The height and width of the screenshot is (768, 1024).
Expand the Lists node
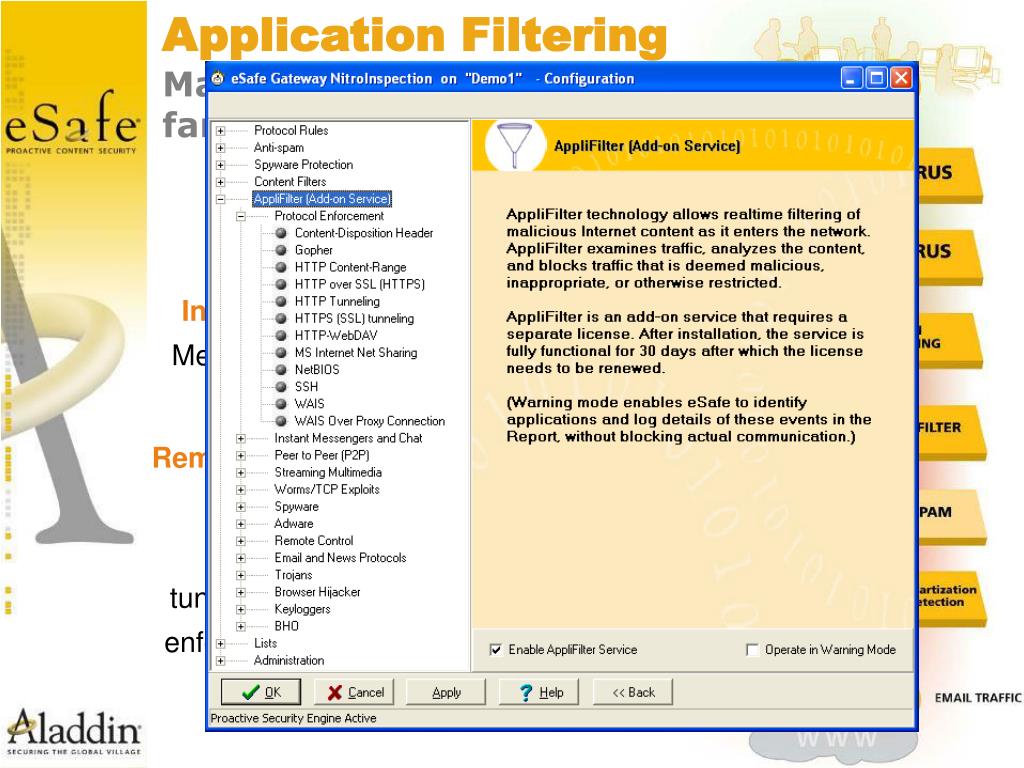[221, 643]
